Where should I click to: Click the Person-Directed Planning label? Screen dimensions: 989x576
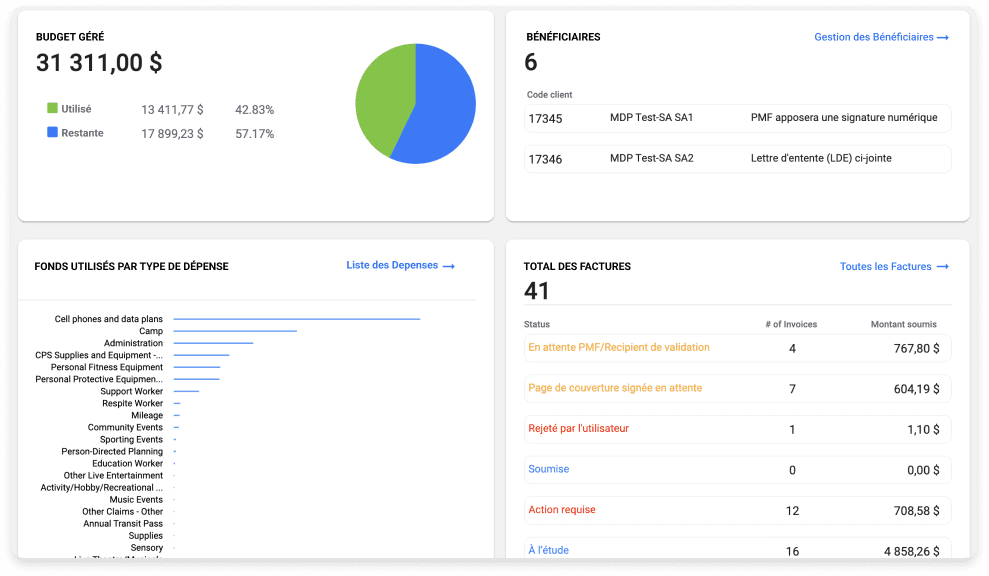tap(112, 452)
